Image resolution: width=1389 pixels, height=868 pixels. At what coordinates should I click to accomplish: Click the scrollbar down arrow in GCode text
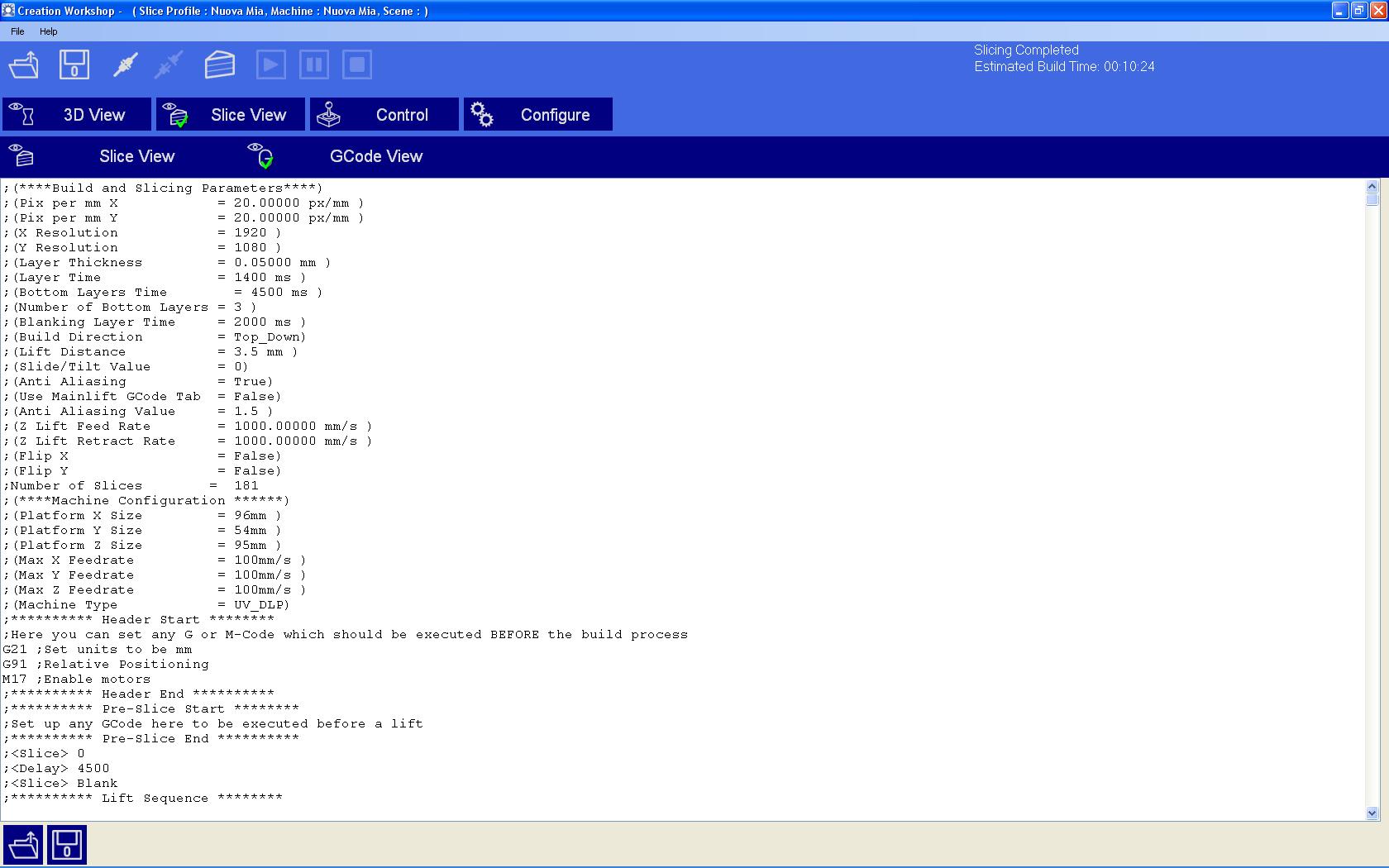(1372, 813)
